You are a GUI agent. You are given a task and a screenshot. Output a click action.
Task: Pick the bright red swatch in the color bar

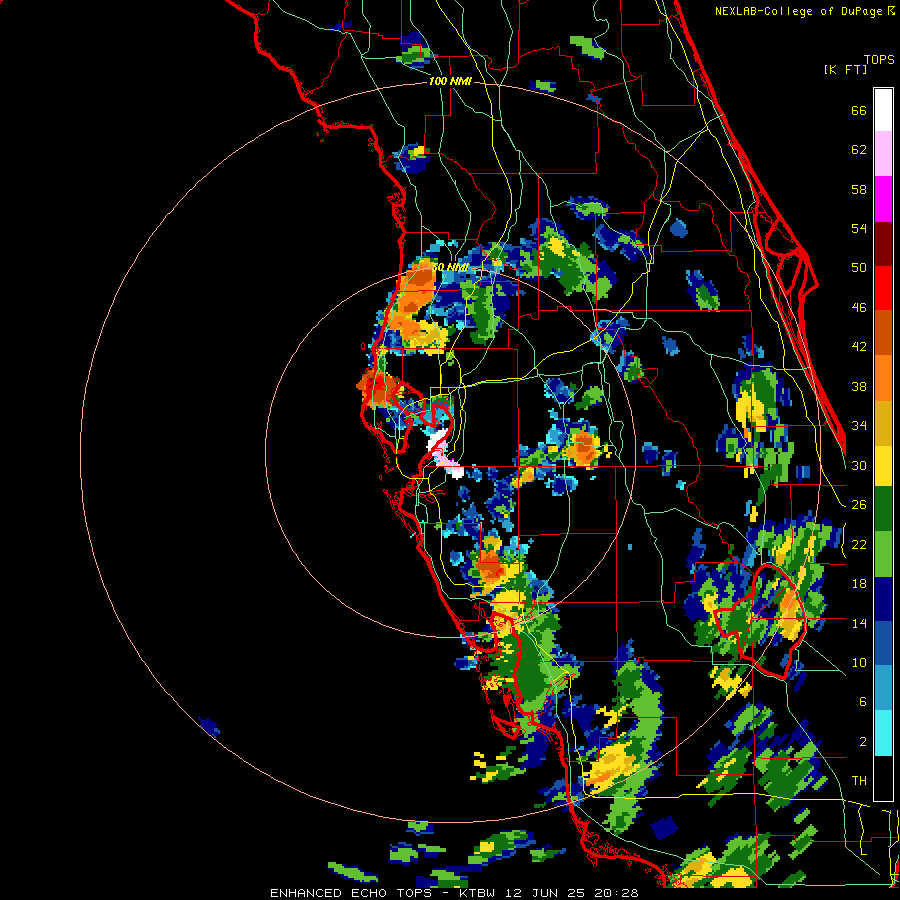[883, 288]
